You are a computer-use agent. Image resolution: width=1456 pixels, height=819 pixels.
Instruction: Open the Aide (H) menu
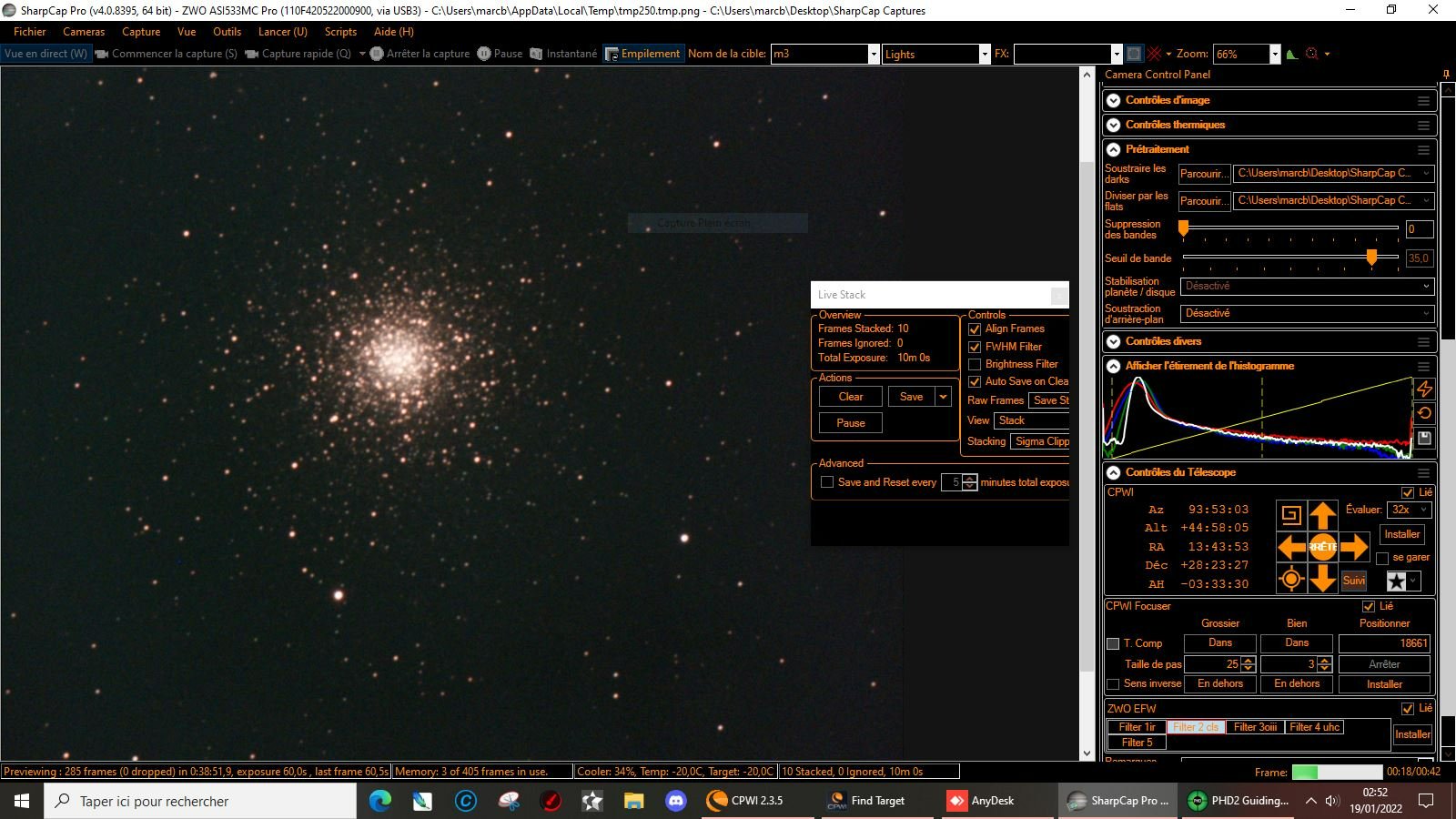(393, 32)
